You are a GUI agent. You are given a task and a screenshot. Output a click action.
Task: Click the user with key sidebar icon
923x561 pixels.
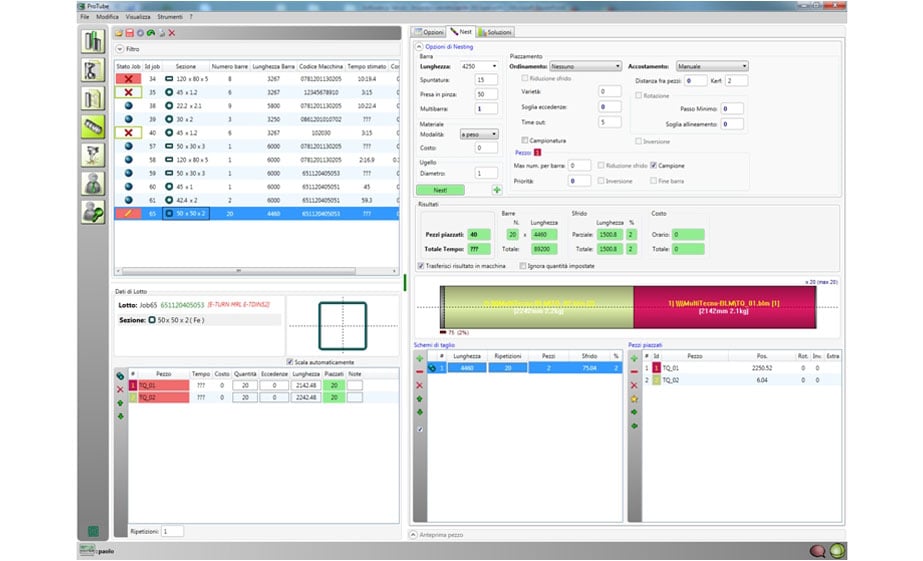(94, 211)
